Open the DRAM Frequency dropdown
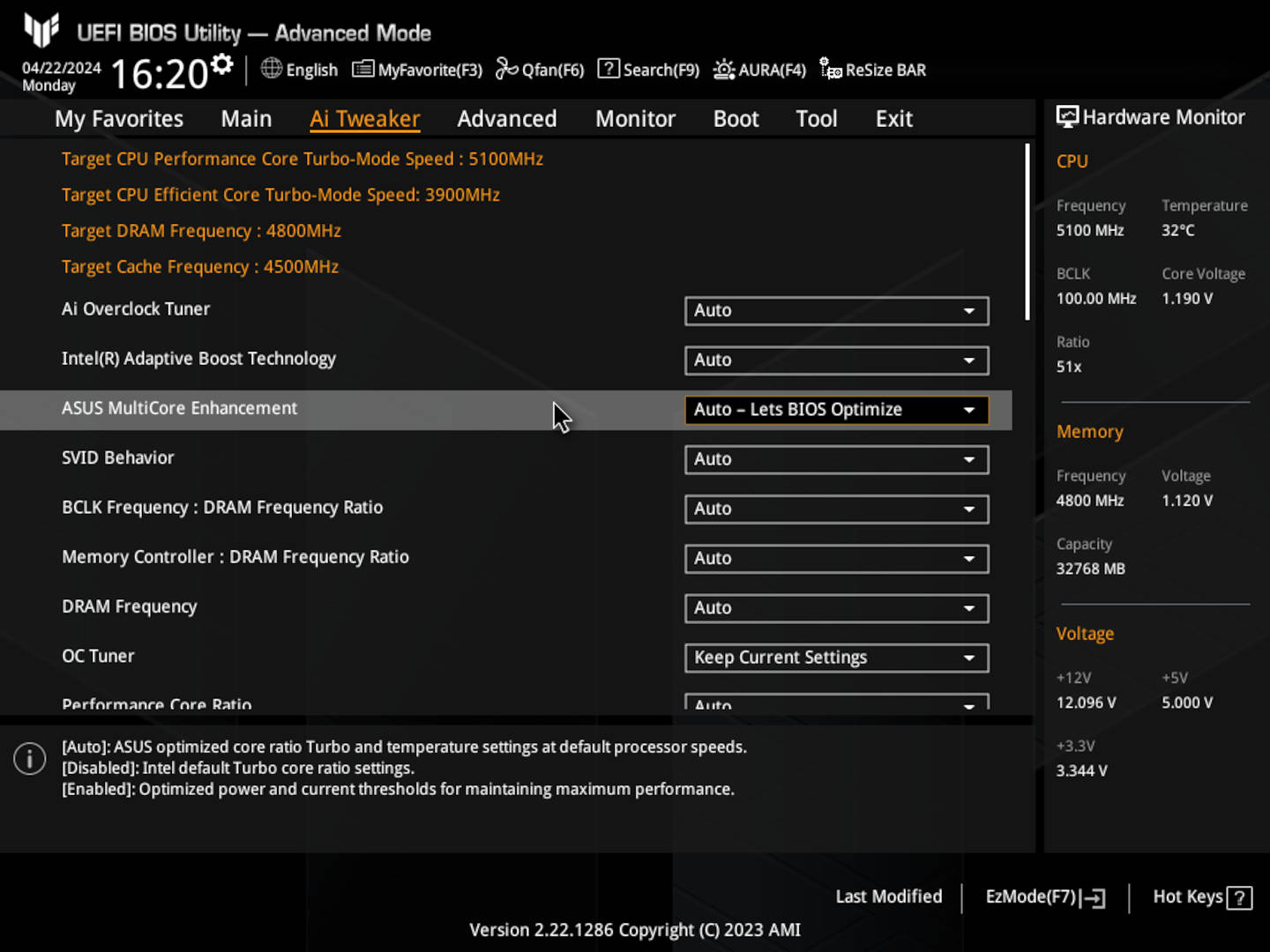This screenshot has width=1270, height=952. click(x=837, y=607)
